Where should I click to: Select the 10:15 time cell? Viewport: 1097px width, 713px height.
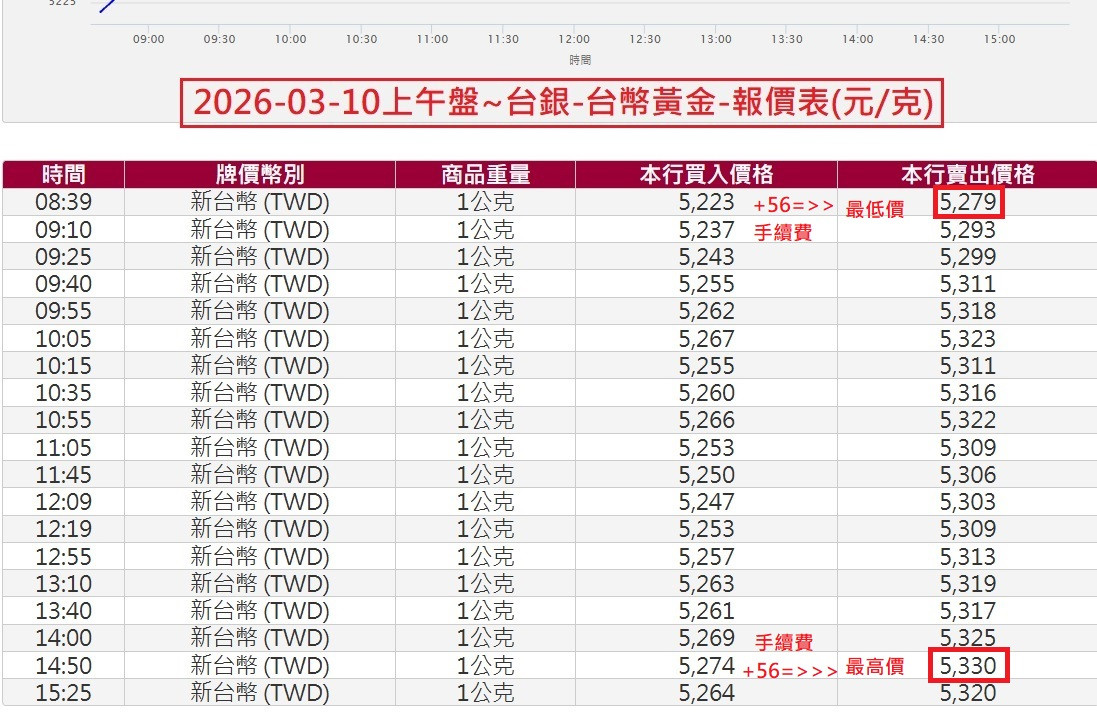point(64,366)
